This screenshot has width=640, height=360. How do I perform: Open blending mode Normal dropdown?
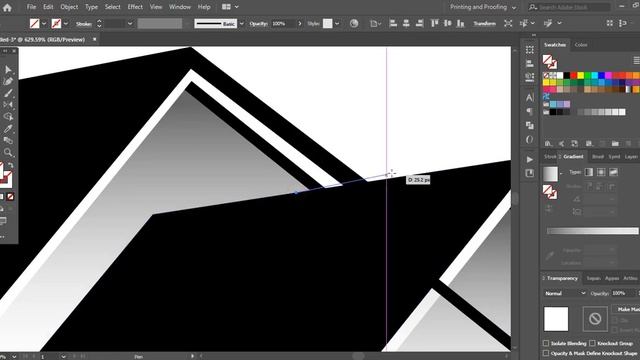pos(565,293)
